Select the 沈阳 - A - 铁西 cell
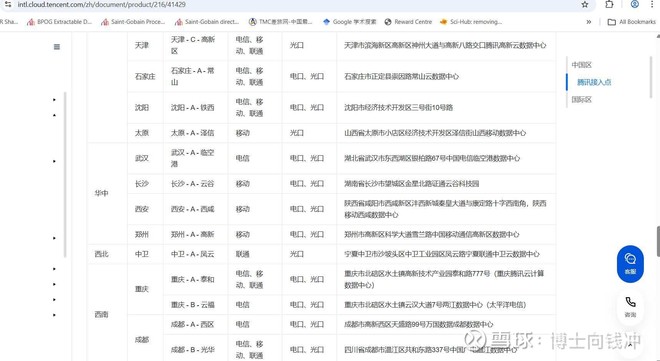Viewport: 660px width, 361px height. (195, 107)
